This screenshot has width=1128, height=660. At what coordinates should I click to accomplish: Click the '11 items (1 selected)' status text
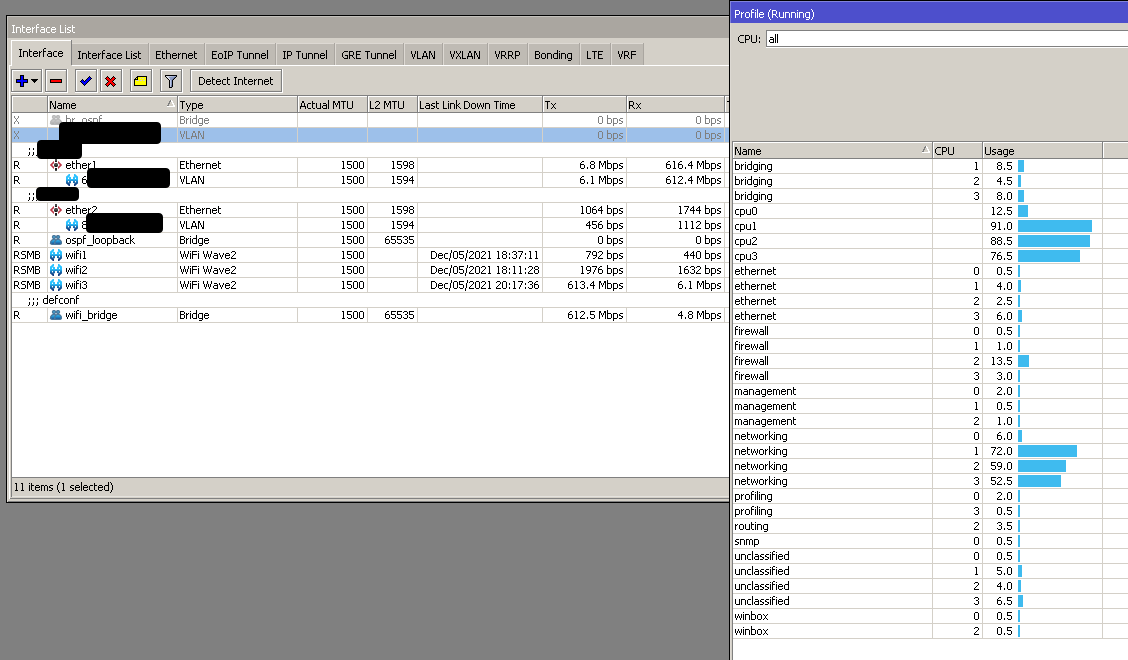coord(63,487)
